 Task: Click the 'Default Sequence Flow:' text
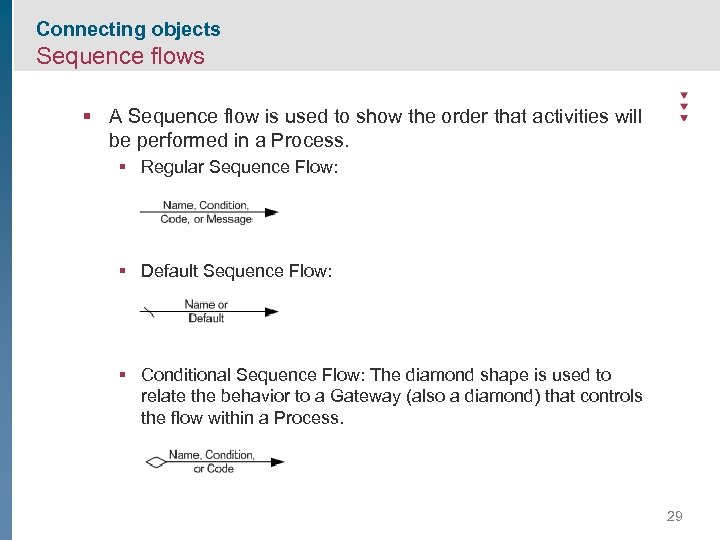(x=236, y=271)
